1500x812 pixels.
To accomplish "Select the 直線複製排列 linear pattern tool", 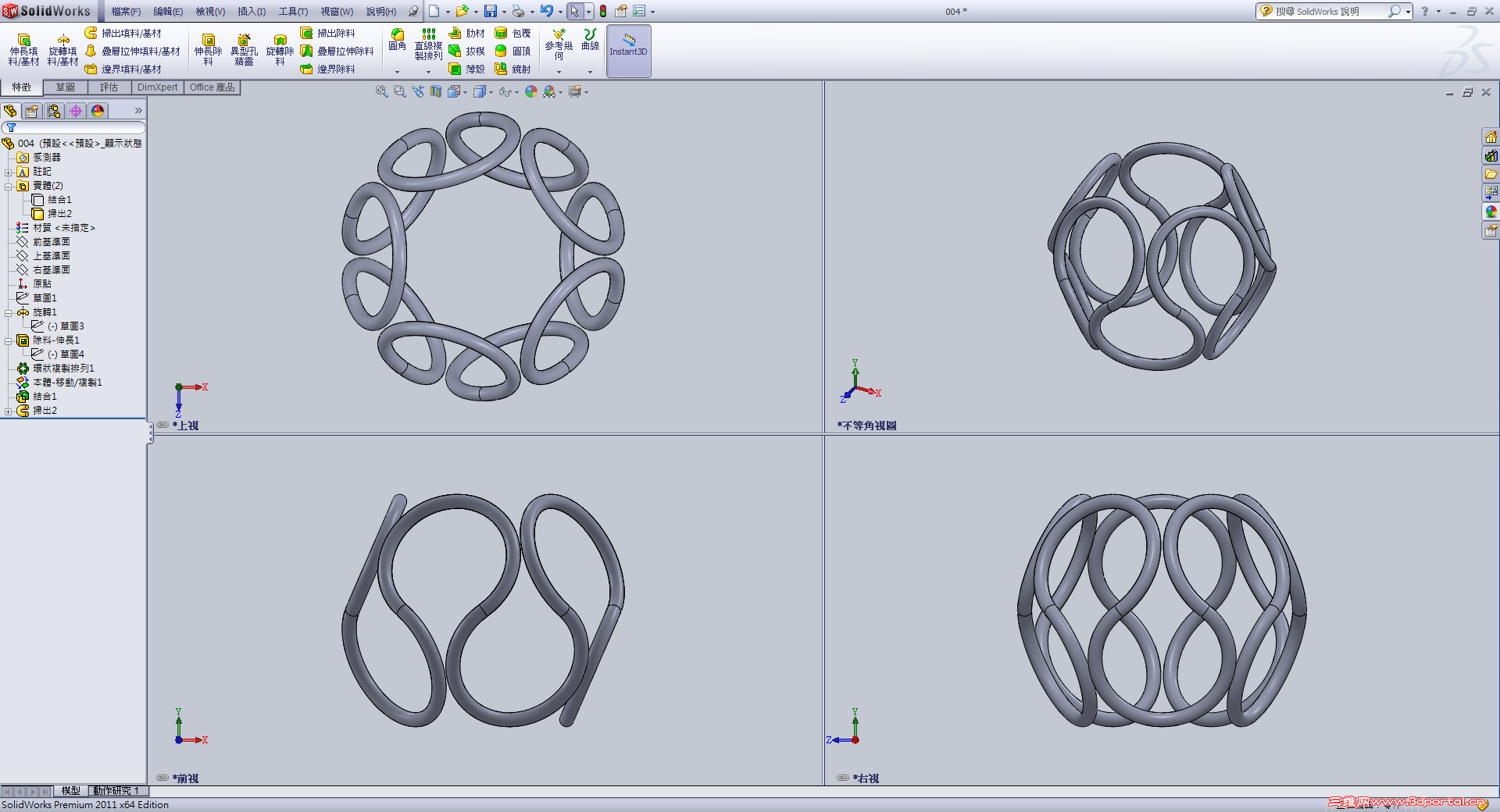I will tap(428, 45).
